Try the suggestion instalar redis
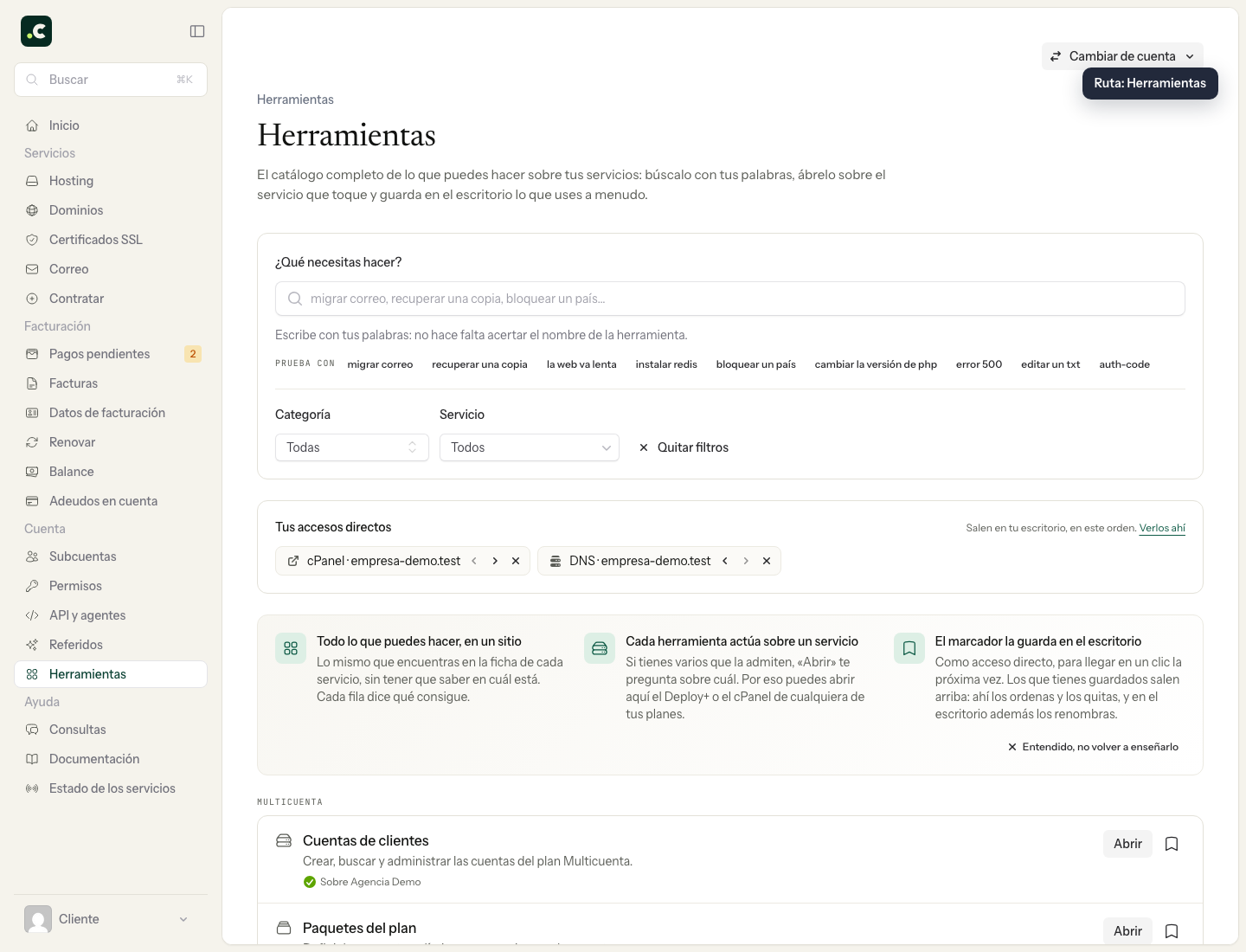This screenshot has height=952, width=1246. [666, 364]
